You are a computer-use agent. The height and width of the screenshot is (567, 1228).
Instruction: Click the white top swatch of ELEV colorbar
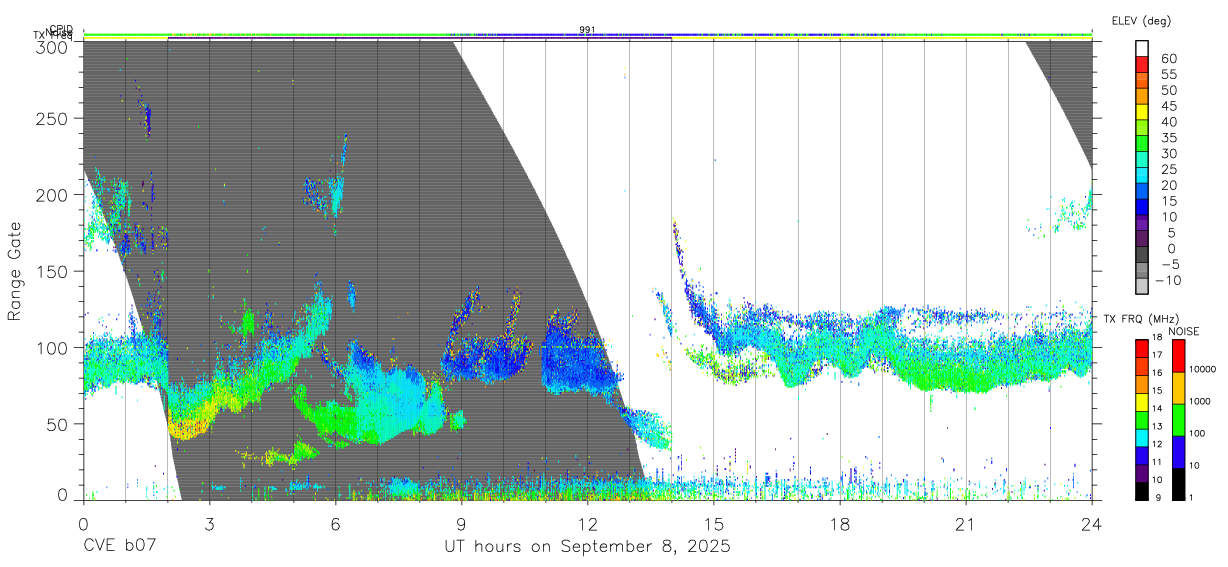[x=1143, y=47]
